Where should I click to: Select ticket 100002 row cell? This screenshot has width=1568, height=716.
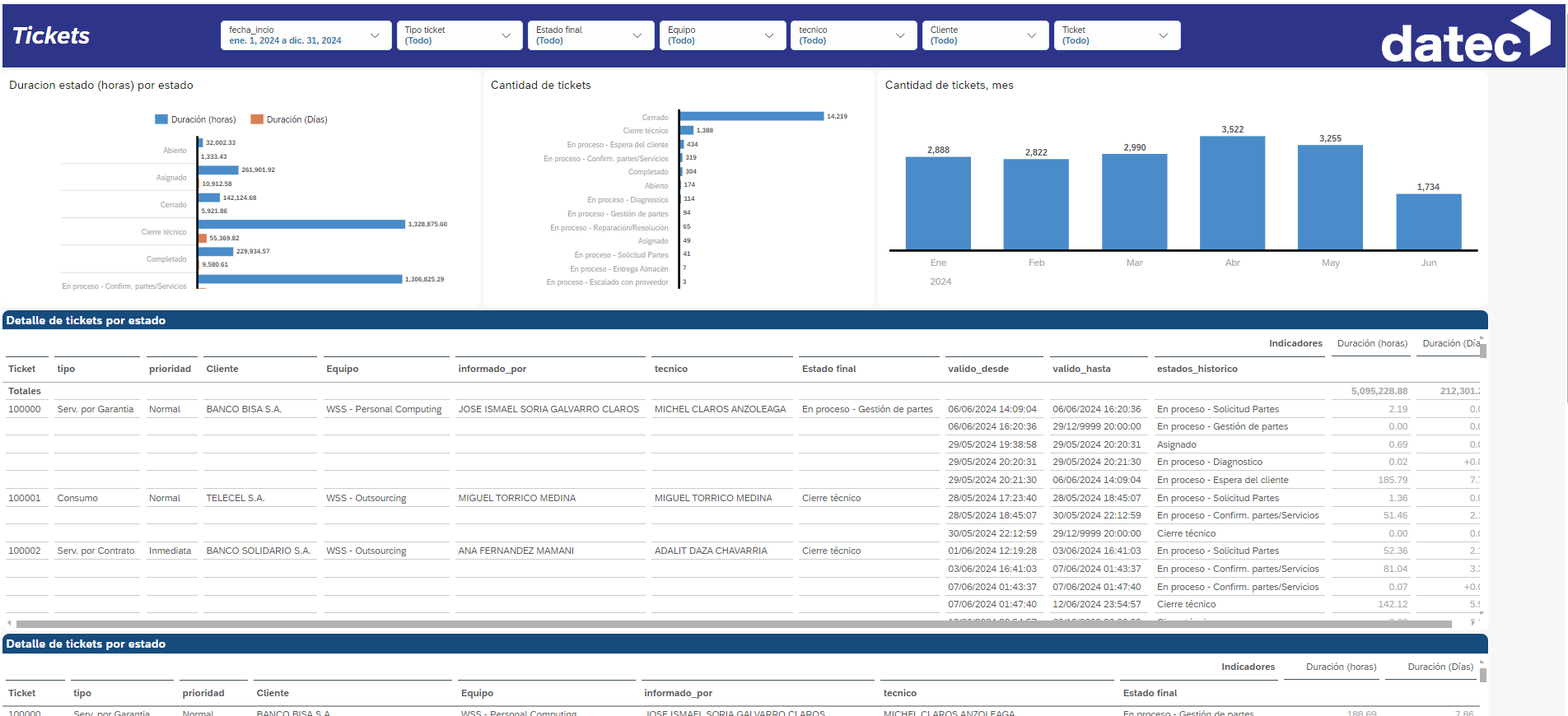25,551
